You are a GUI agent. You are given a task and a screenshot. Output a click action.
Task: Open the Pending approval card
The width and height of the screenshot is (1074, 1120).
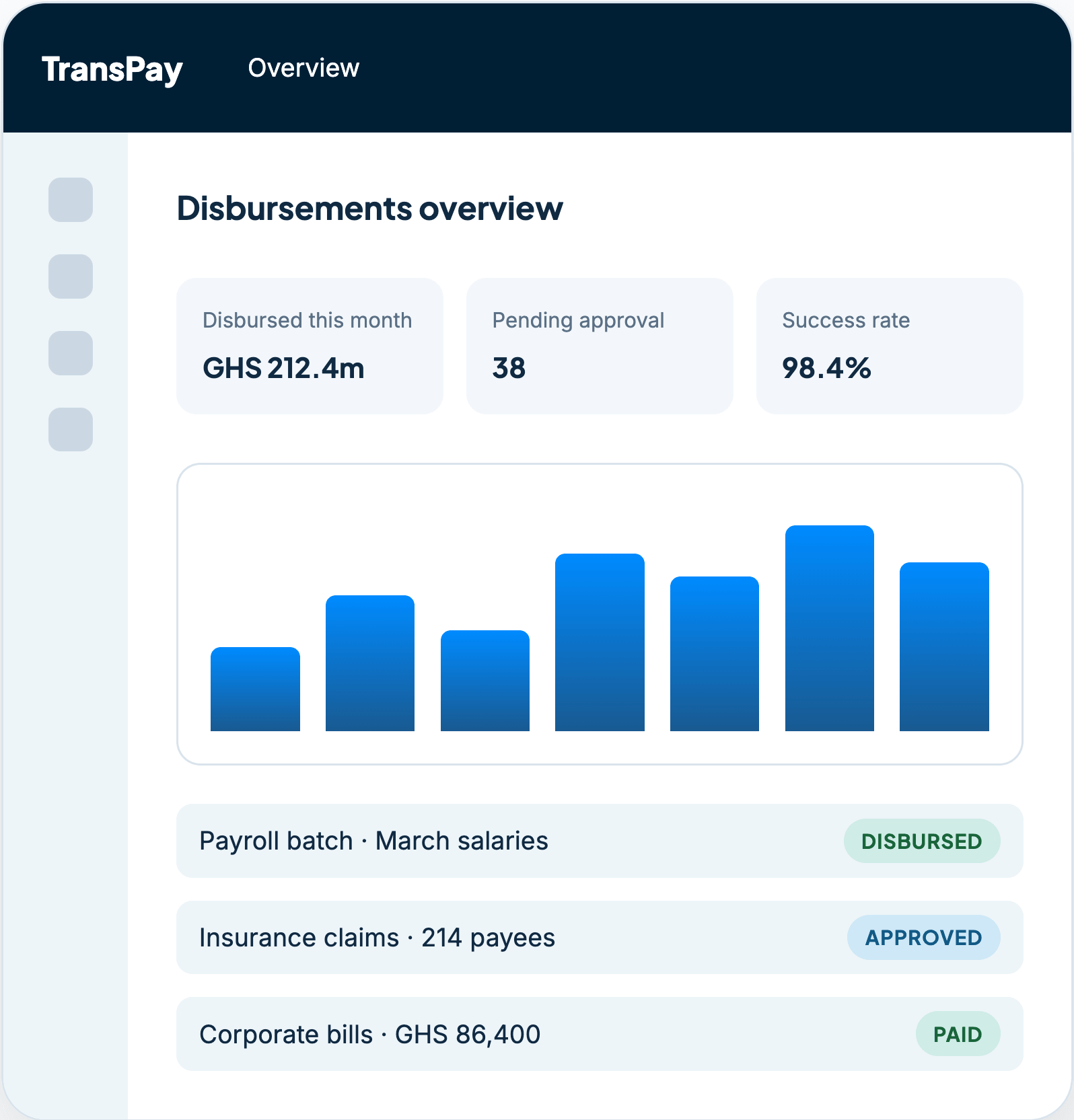click(x=600, y=346)
